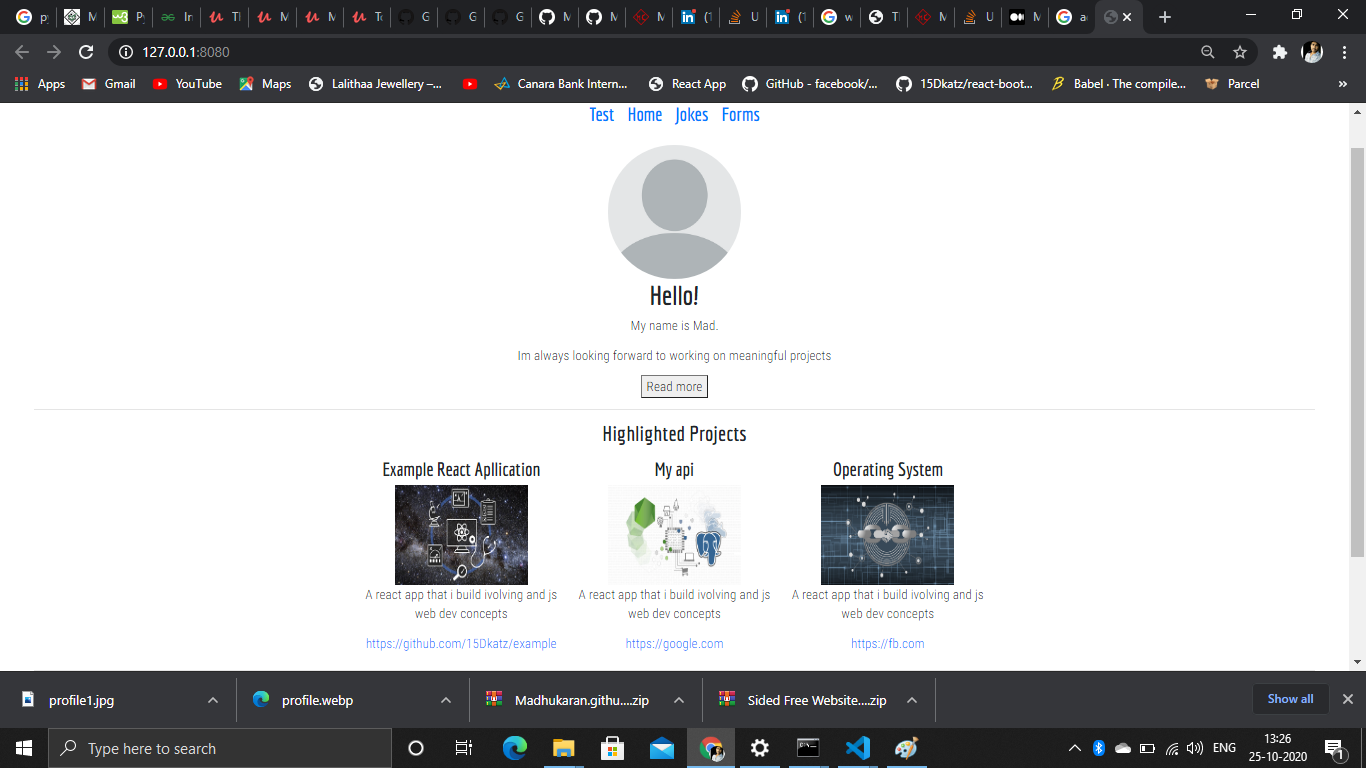
Task: Click the Read more button
Action: tap(674, 387)
